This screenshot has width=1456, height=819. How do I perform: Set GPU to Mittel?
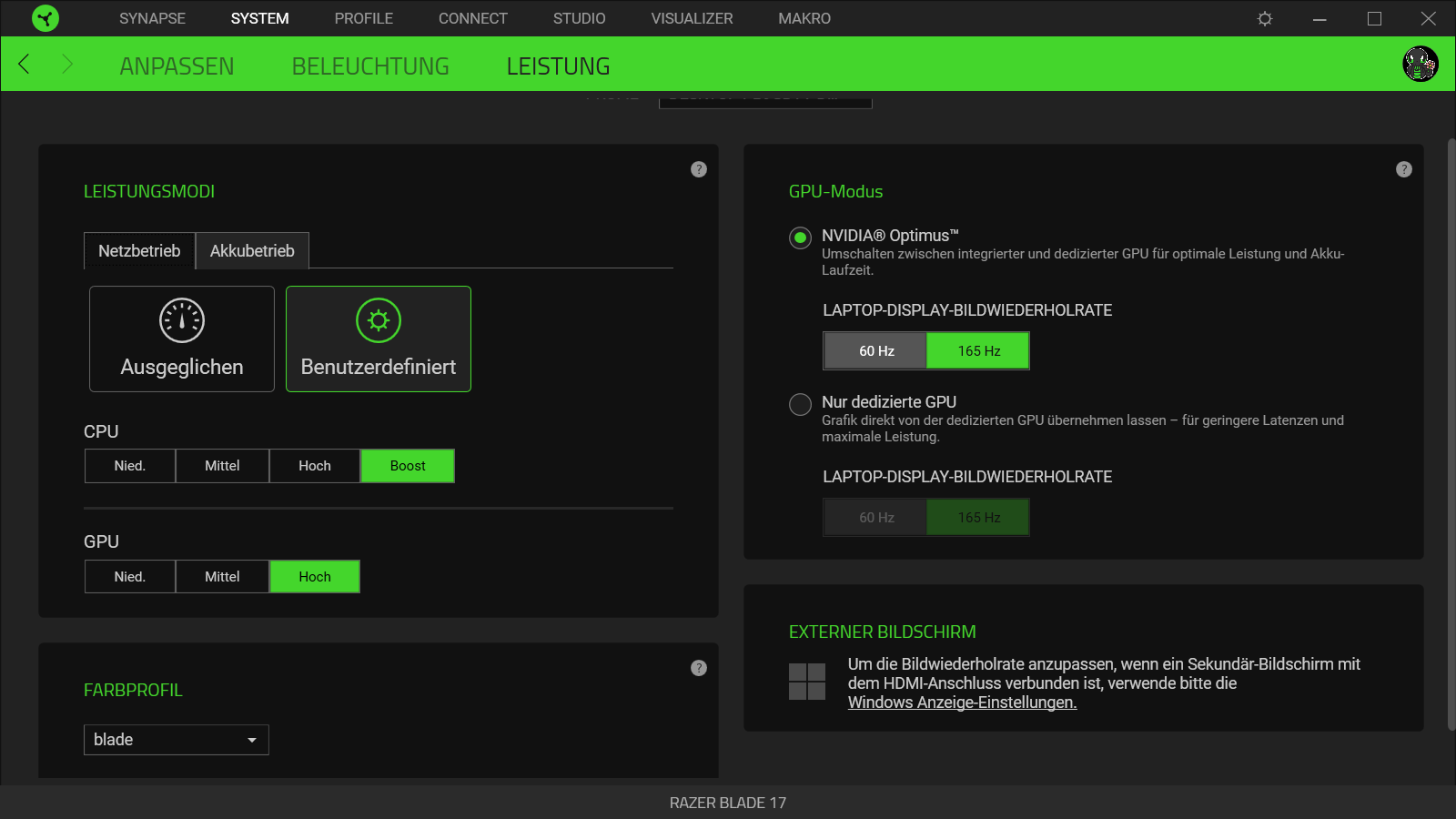pos(222,577)
